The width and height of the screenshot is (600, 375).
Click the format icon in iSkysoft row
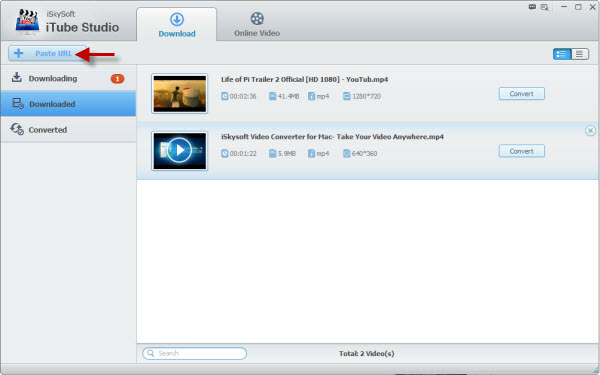point(311,153)
